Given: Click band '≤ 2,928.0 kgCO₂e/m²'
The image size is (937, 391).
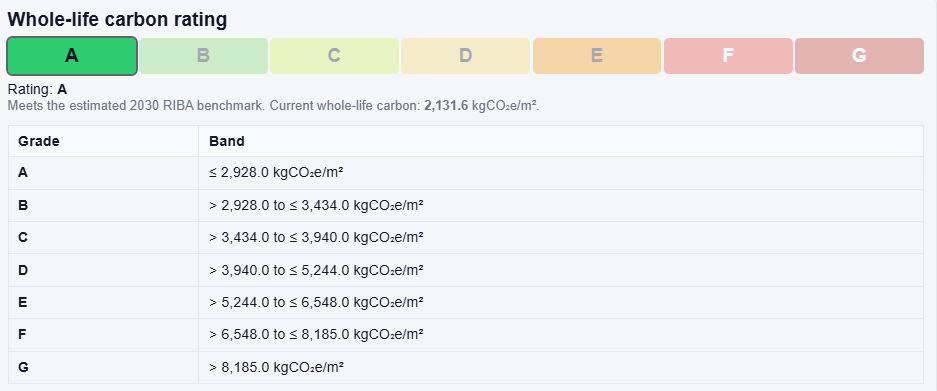Looking at the screenshot, I should [x=276, y=173].
